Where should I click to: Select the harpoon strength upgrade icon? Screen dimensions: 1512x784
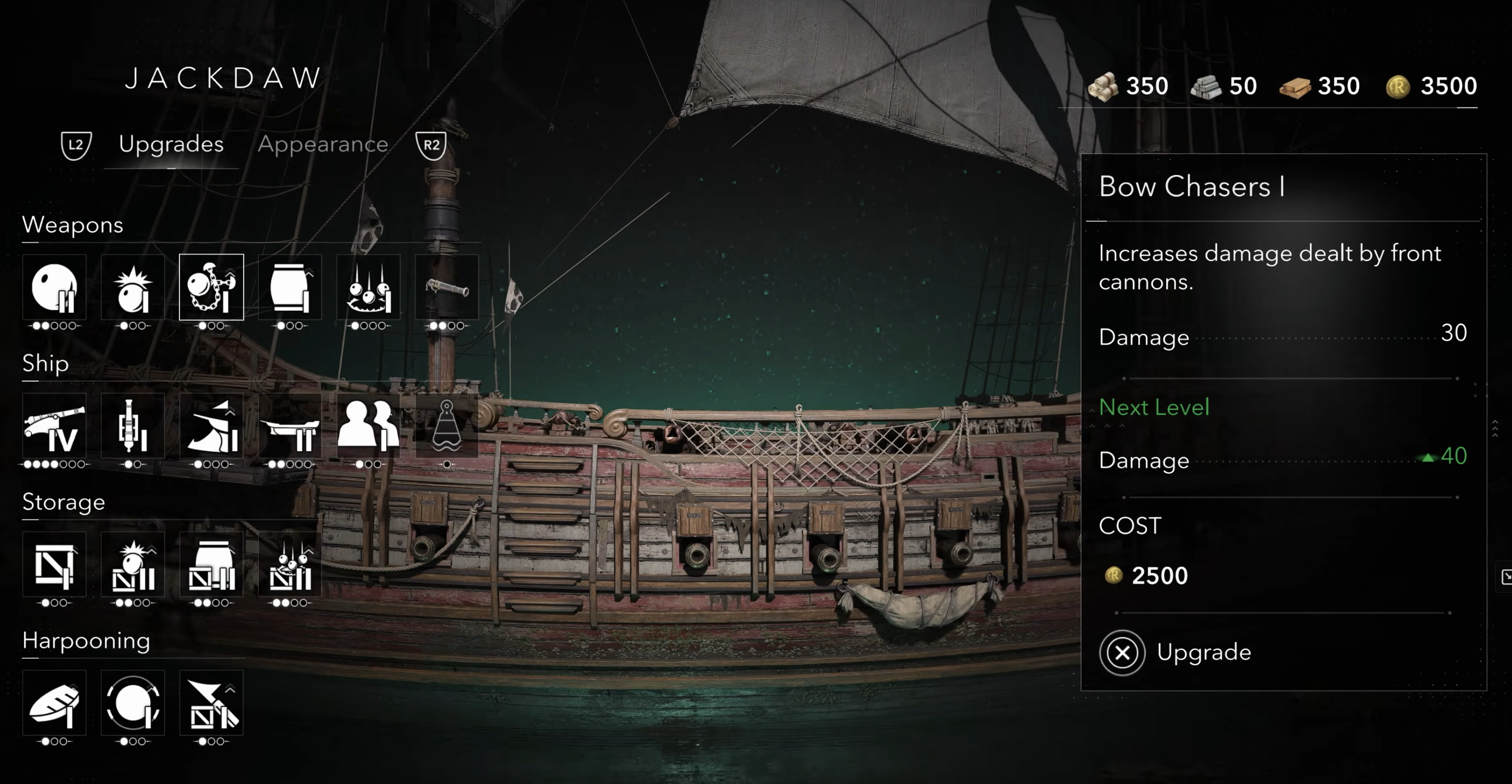133,703
